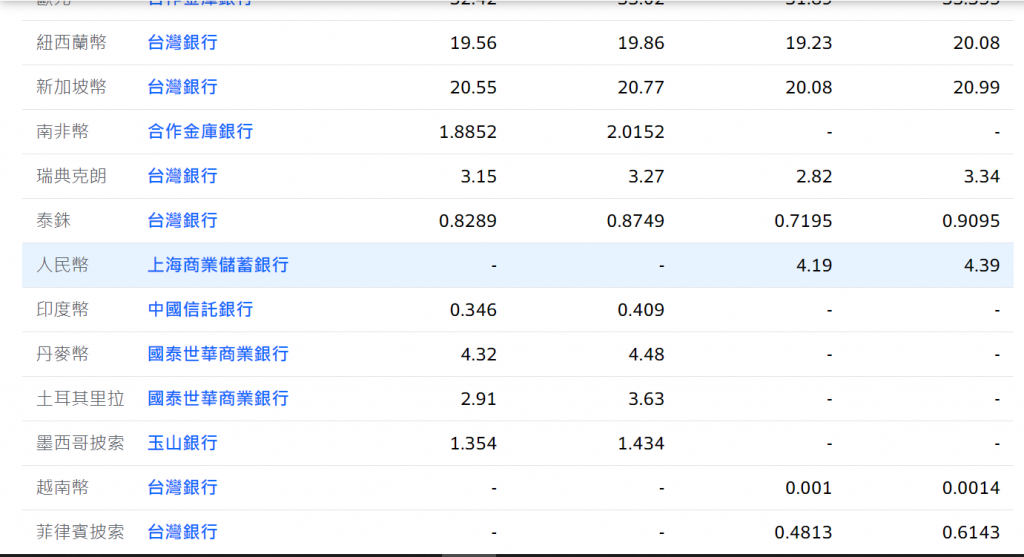
Task: Select the 印度幣 currency label
Action: 63,309
